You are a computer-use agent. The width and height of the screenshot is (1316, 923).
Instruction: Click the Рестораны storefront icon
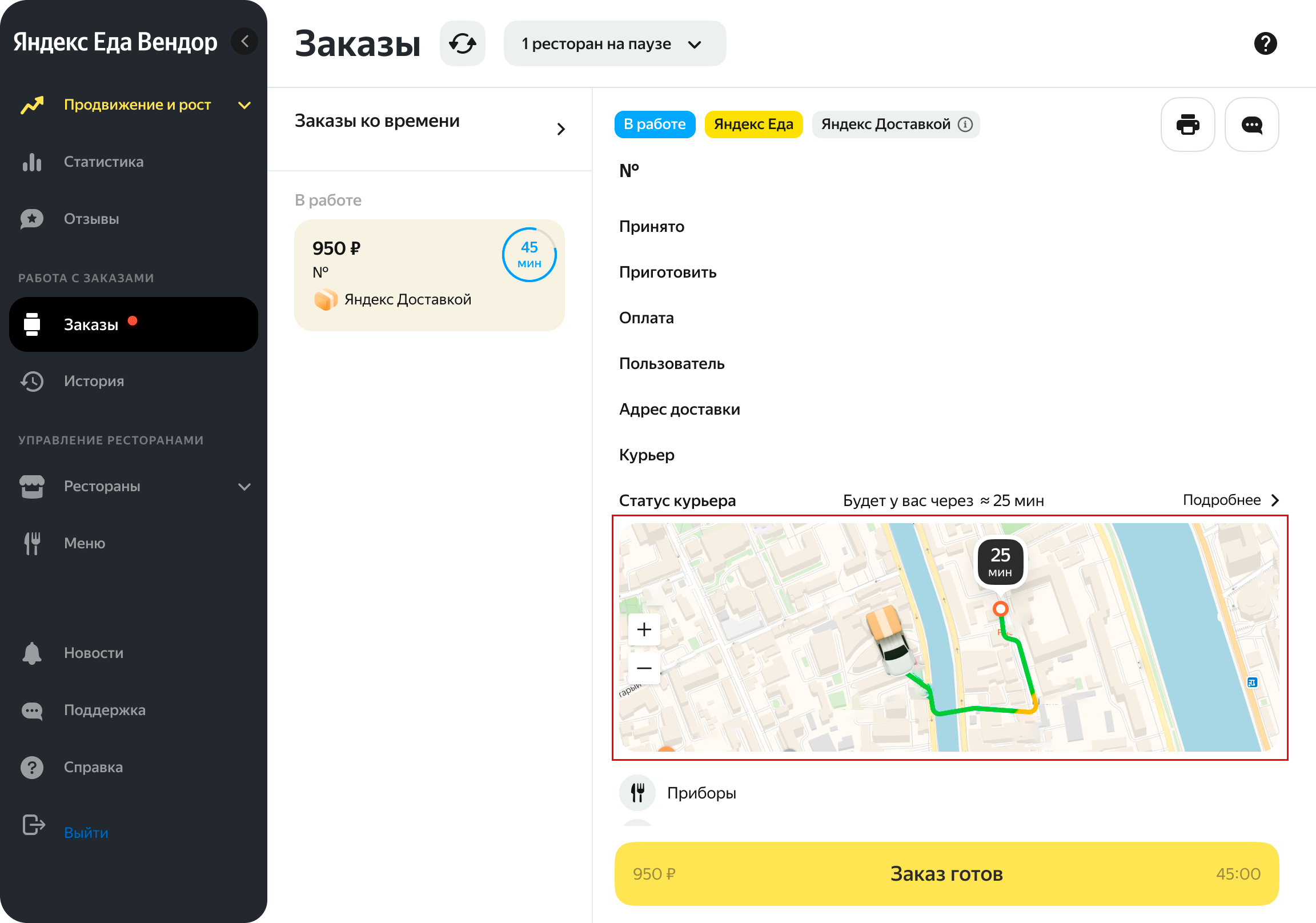click(32, 486)
